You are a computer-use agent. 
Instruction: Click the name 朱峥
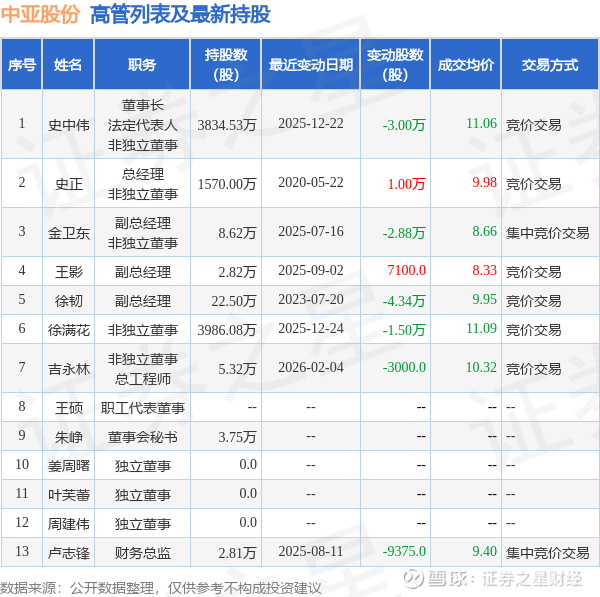[x=68, y=437]
